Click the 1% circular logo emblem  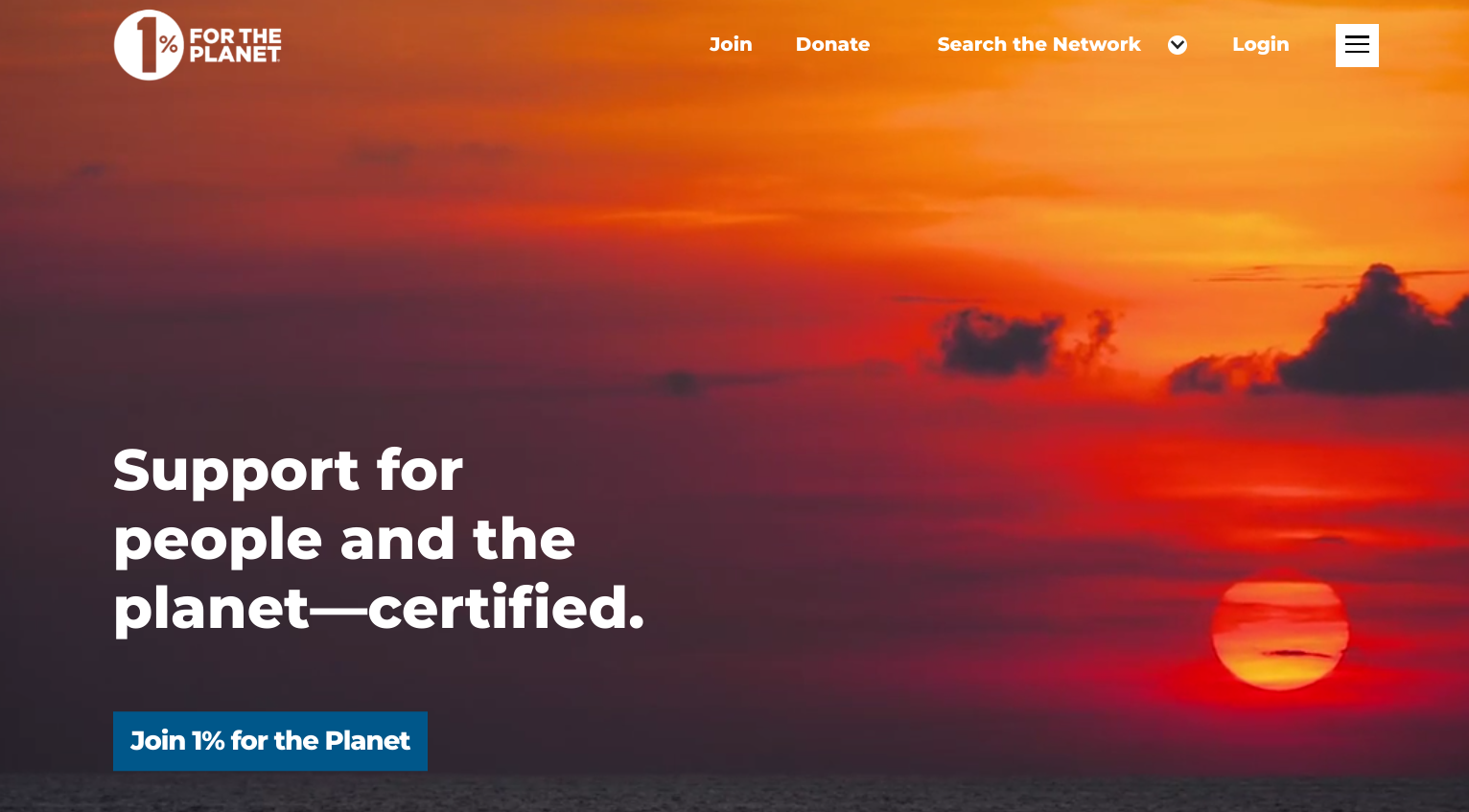tap(149, 45)
